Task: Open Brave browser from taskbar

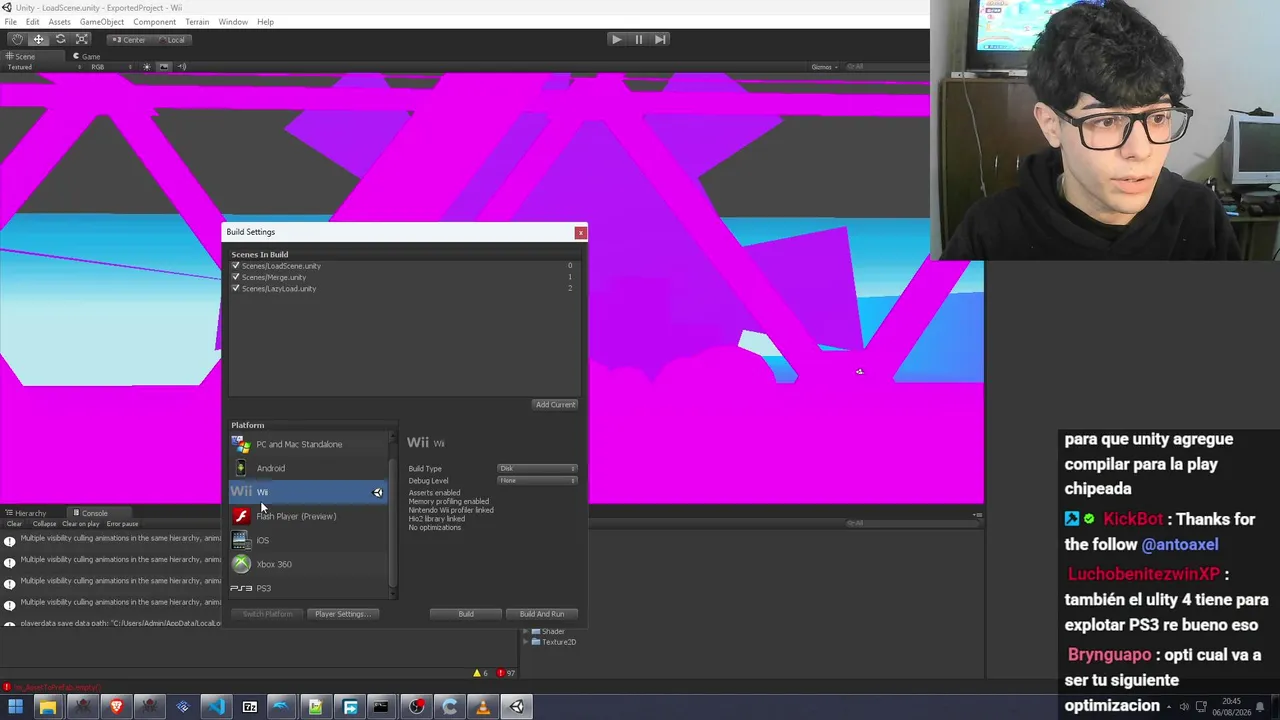Action: tap(116, 707)
